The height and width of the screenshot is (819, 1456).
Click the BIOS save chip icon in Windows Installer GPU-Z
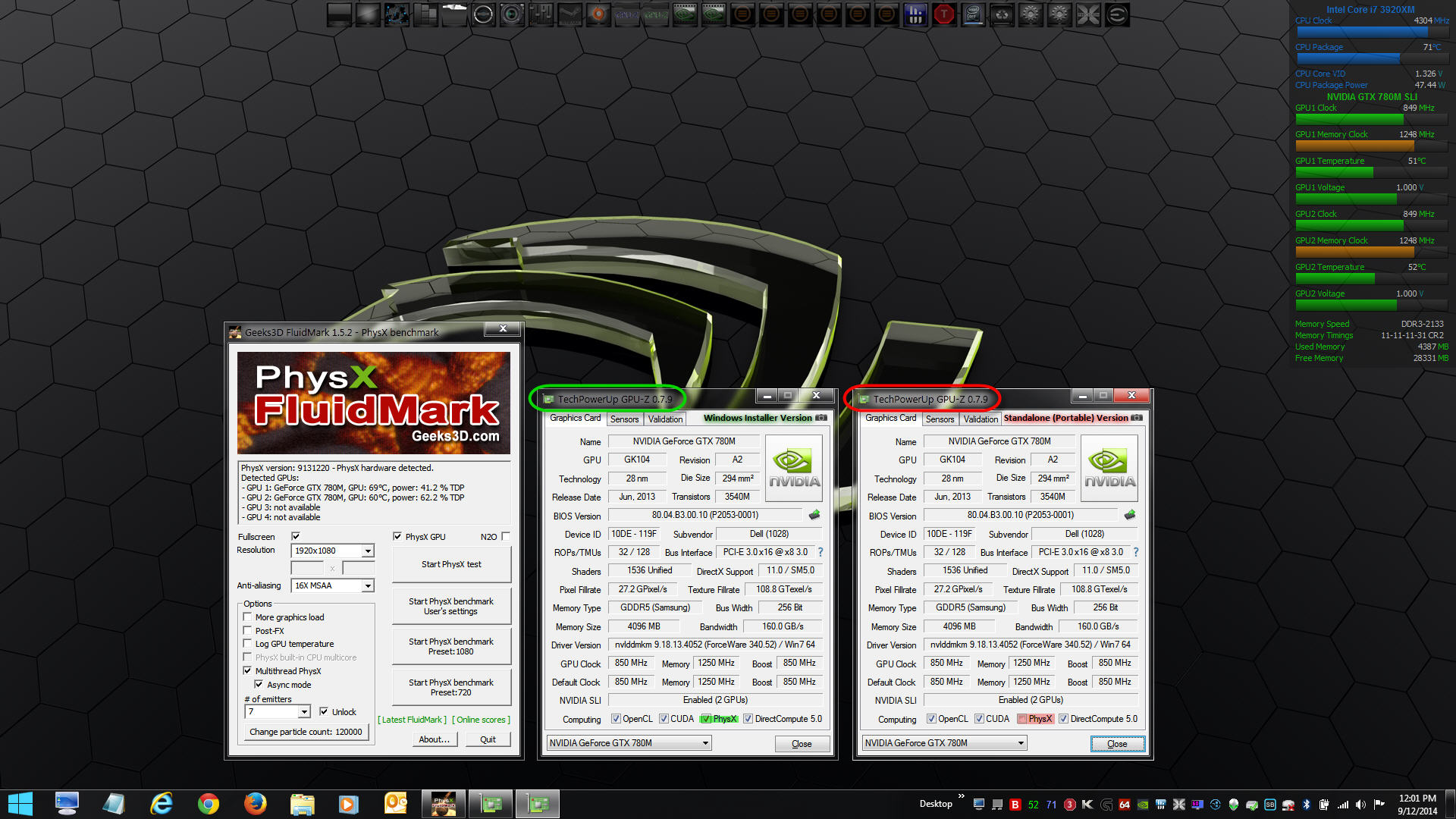814,515
